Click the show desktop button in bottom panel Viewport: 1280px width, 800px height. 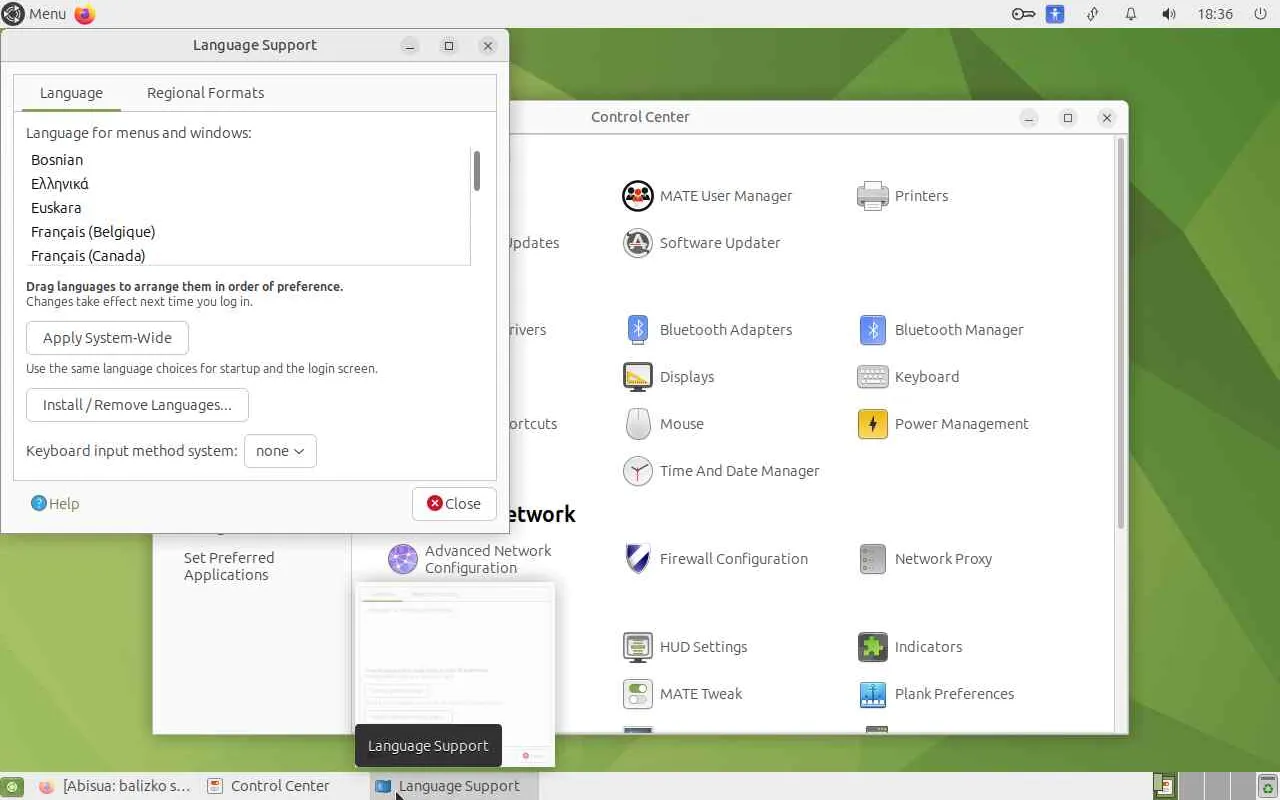[x=11, y=786]
